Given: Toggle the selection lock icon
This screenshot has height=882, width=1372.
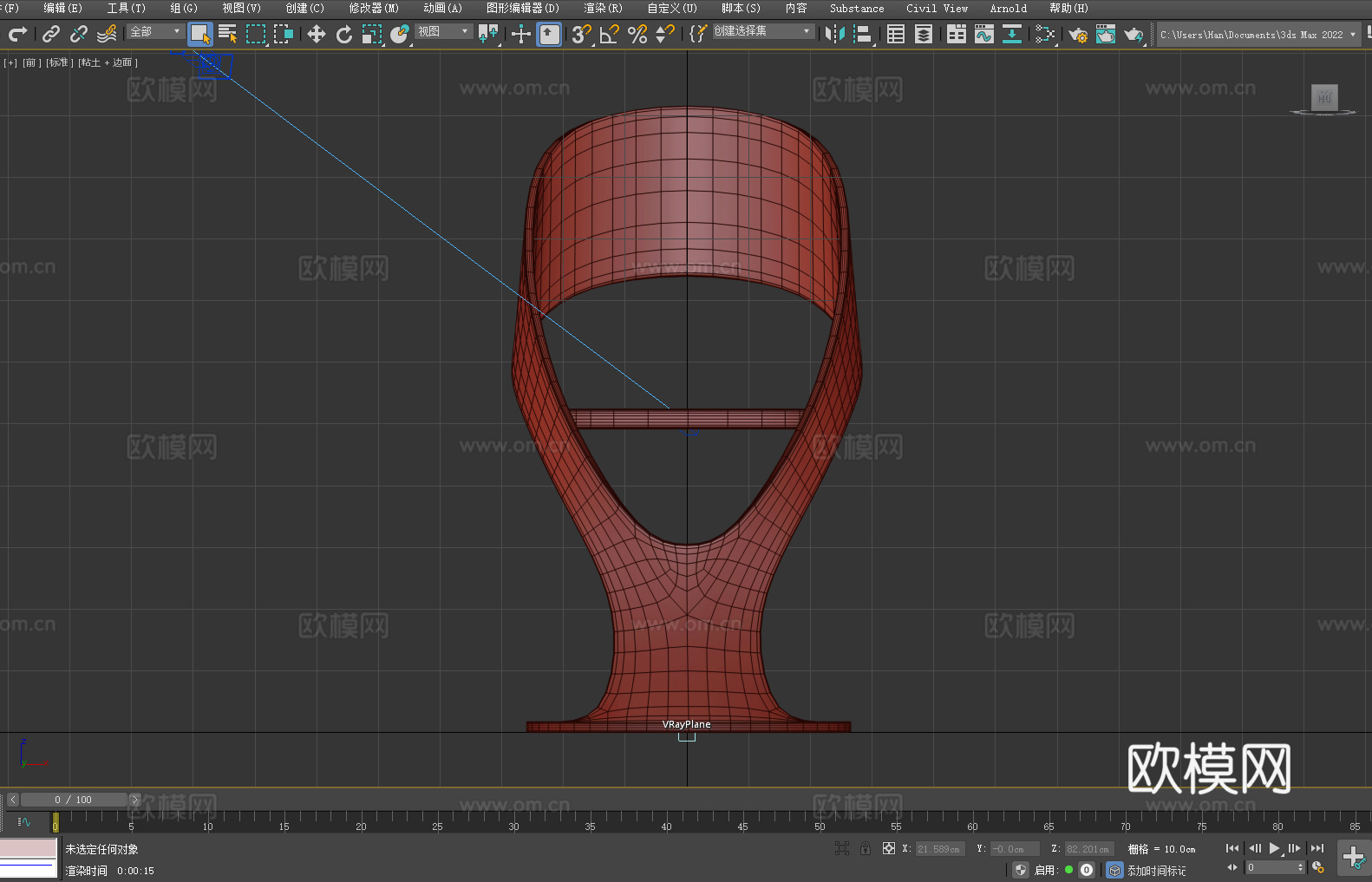Looking at the screenshot, I should tap(866, 848).
